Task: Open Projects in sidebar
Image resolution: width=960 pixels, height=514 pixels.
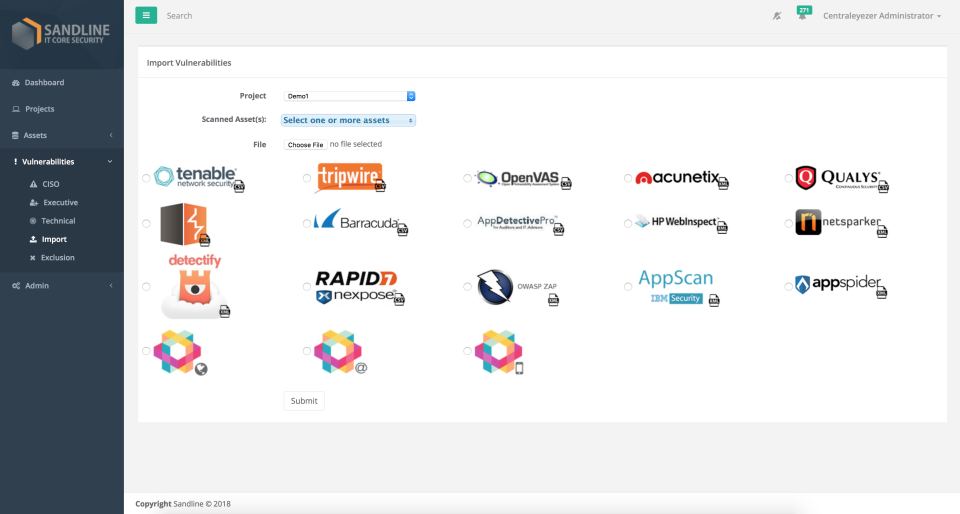Action: point(62,109)
